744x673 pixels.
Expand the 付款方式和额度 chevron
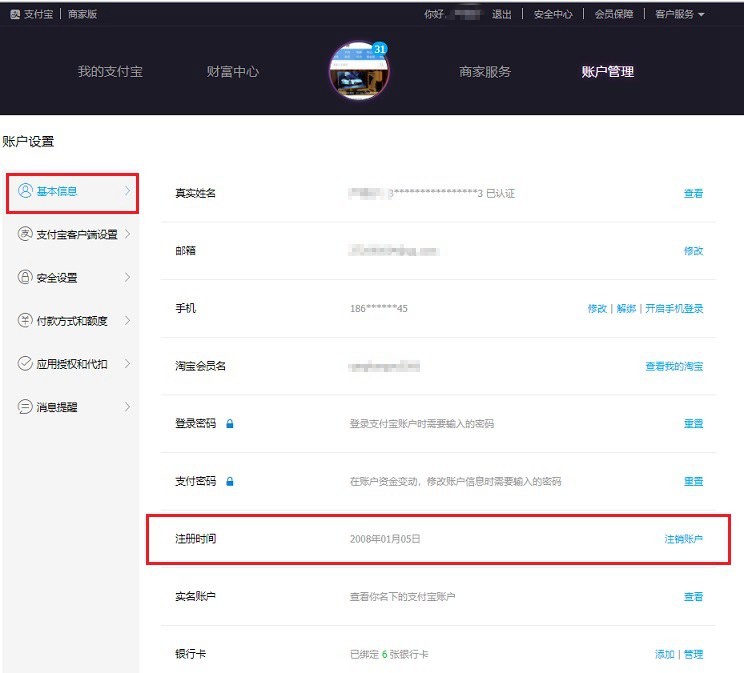coord(127,320)
